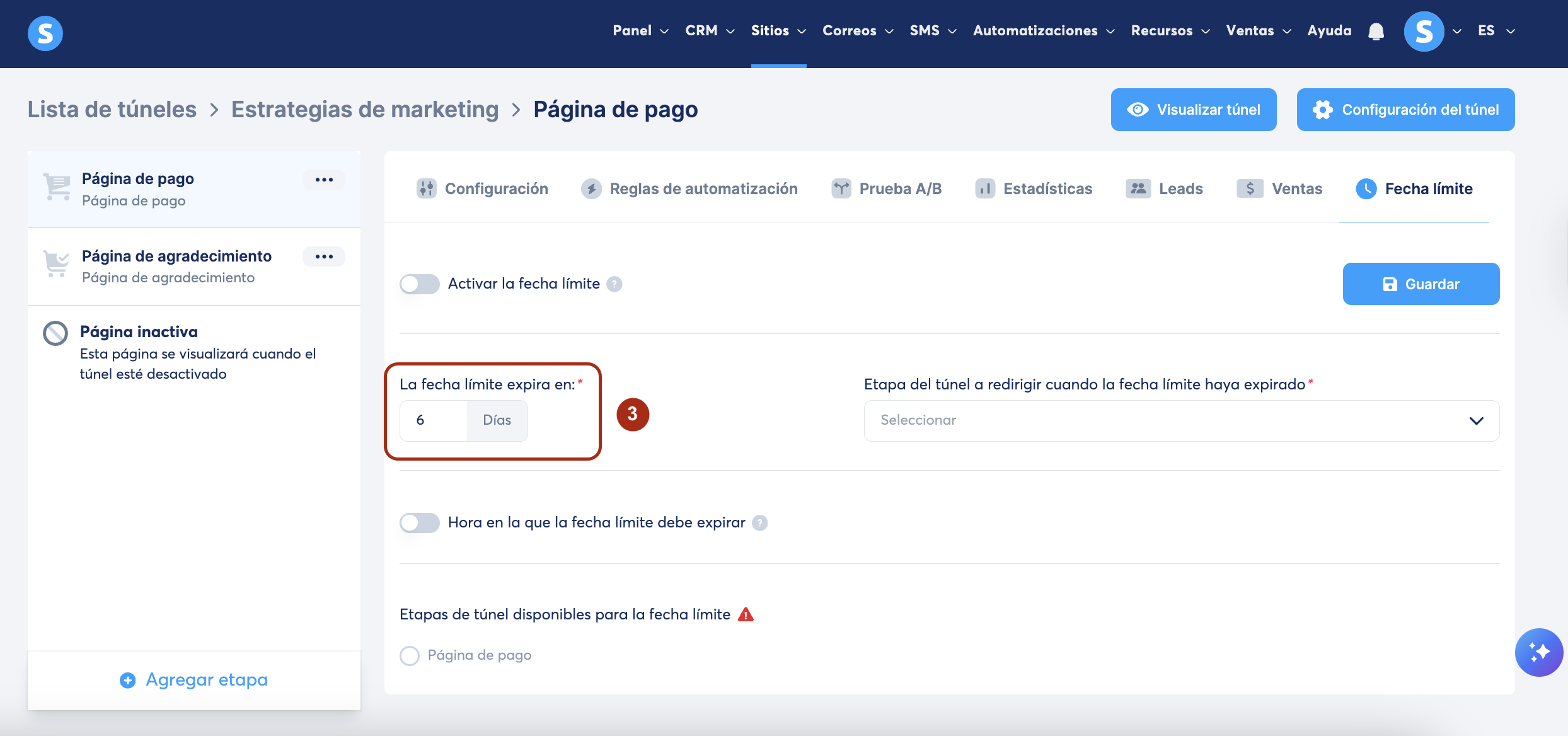Screen dimensions: 1568x736
Task: Click the red warning icon for Etapas de túnel
Action: point(746,614)
